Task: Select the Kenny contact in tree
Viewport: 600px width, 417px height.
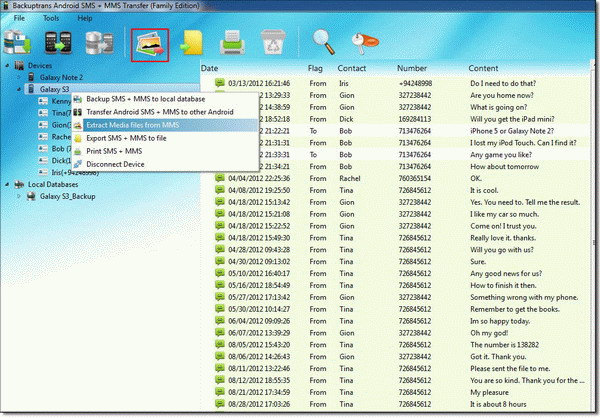Action: pyautogui.click(x=61, y=101)
